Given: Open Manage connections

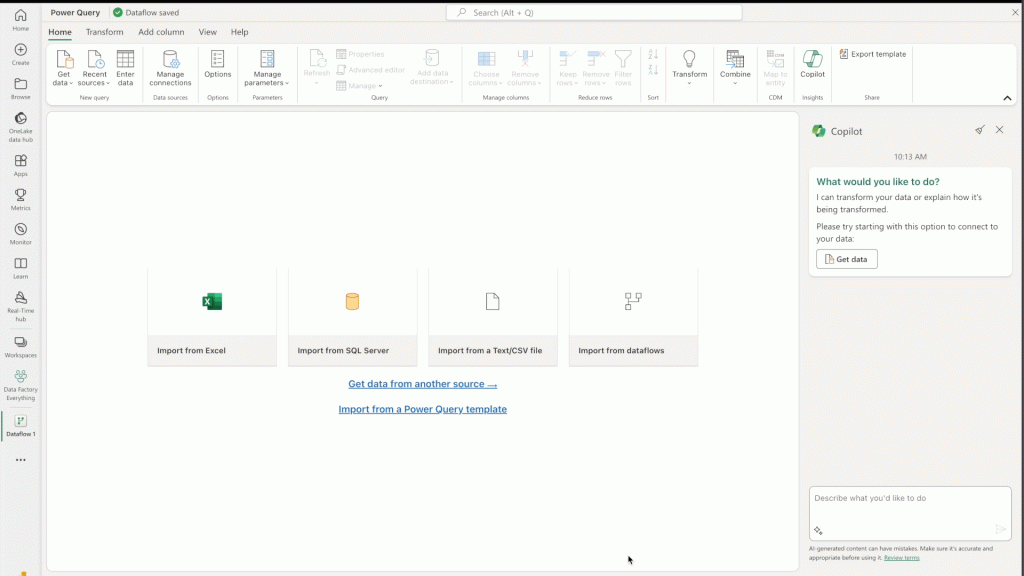Looking at the screenshot, I should (170, 70).
